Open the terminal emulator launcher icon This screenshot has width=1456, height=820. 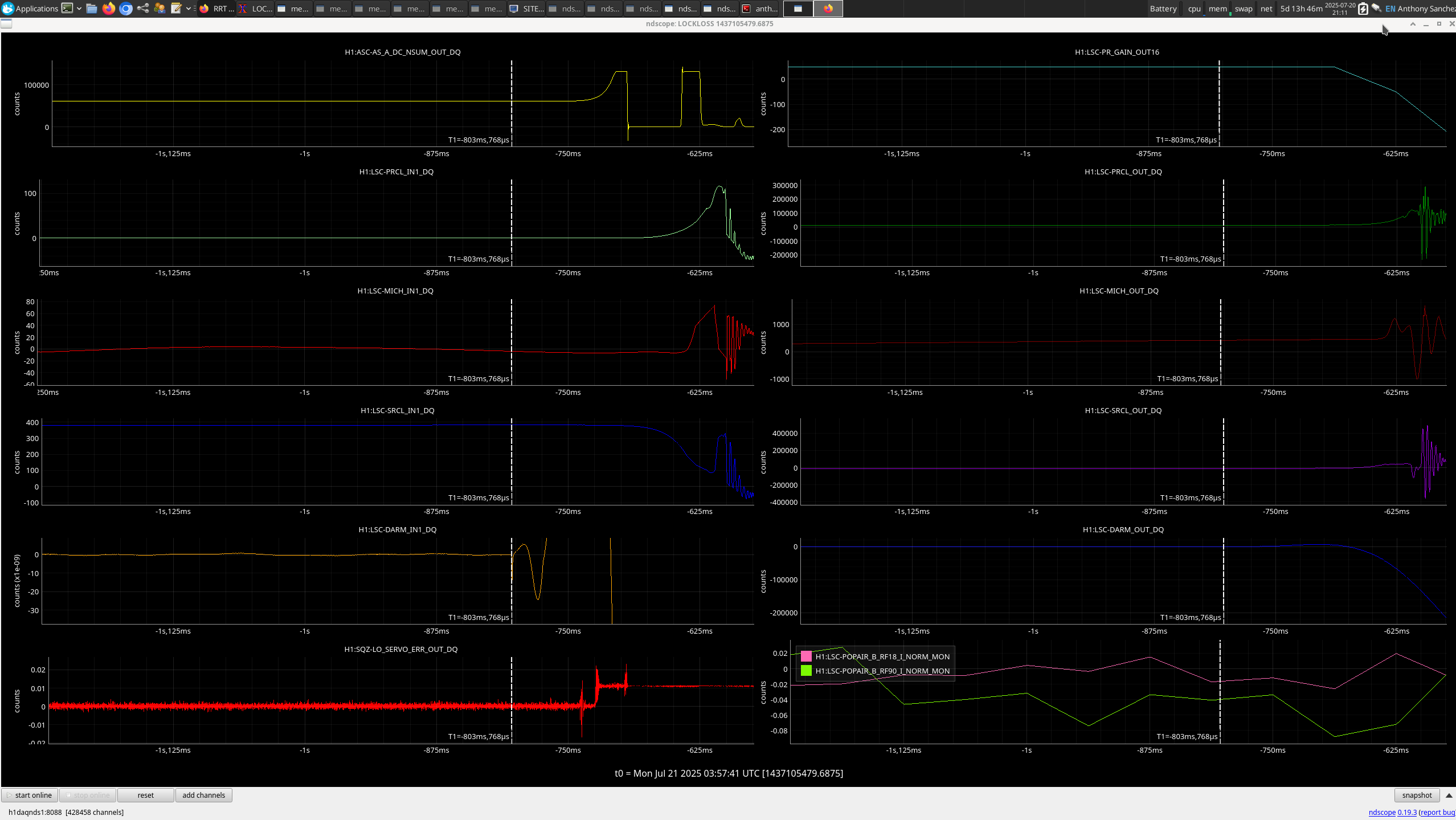coord(67,9)
